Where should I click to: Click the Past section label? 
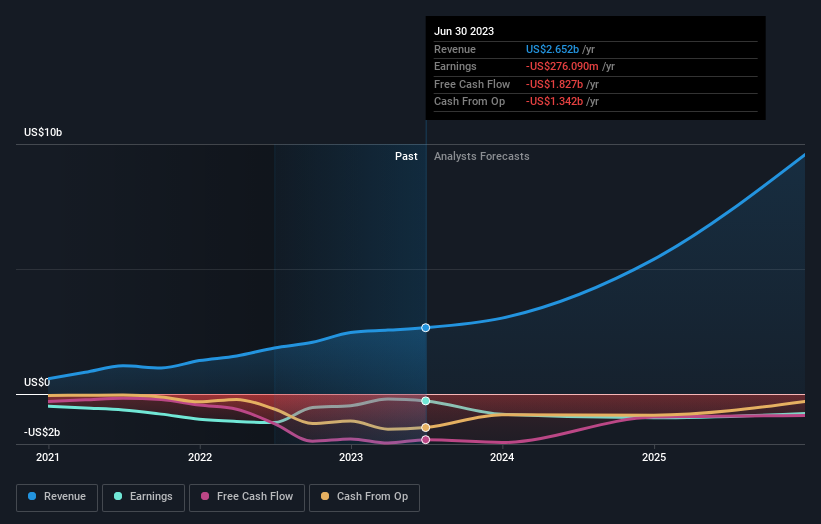406,157
